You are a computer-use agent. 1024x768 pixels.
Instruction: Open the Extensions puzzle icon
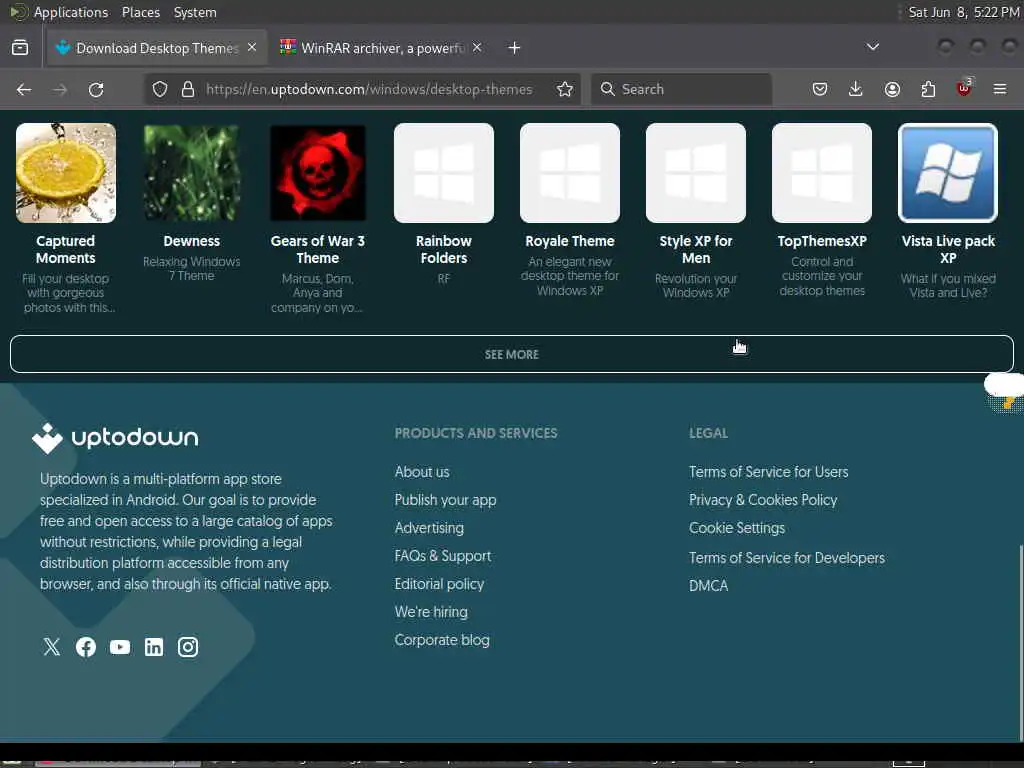tap(928, 89)
